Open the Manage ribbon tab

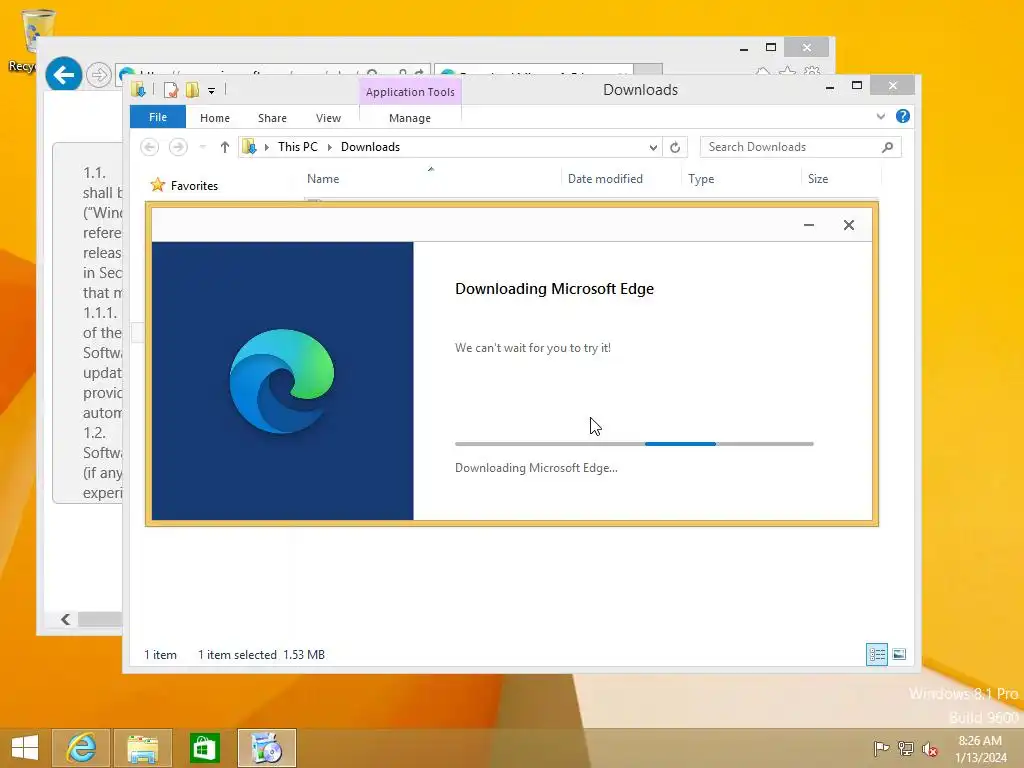tap(409, 118)
